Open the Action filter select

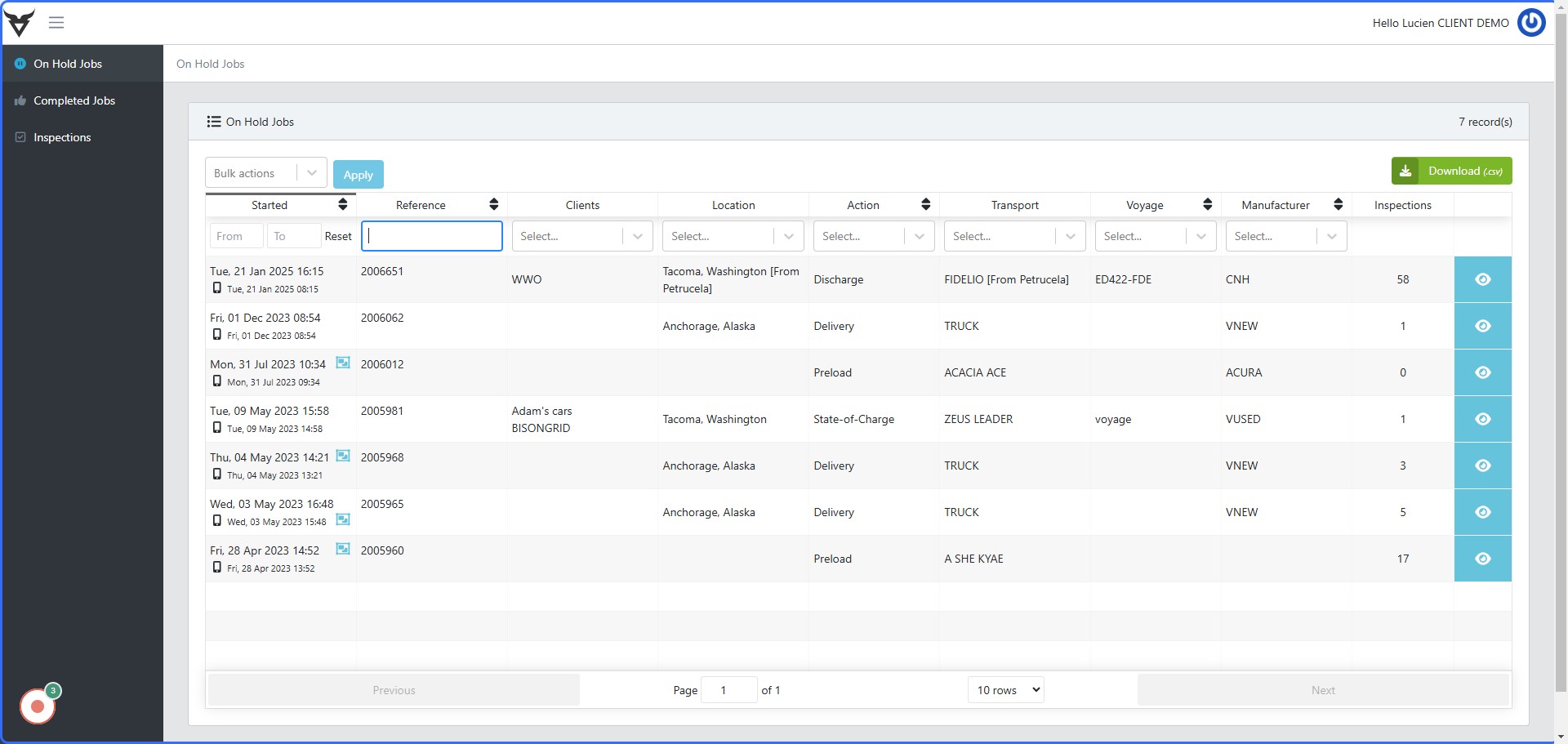tap(874, 236)
